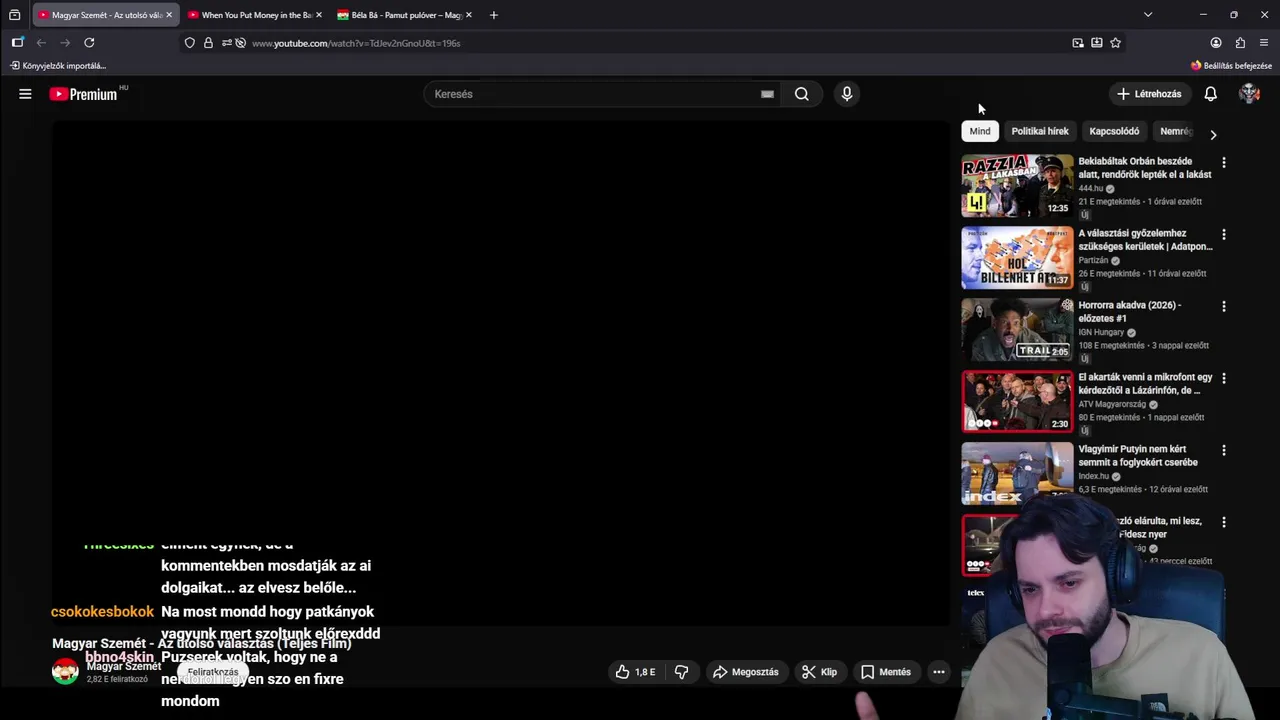Open YouTube notifications bell

tap(1210, 94)
